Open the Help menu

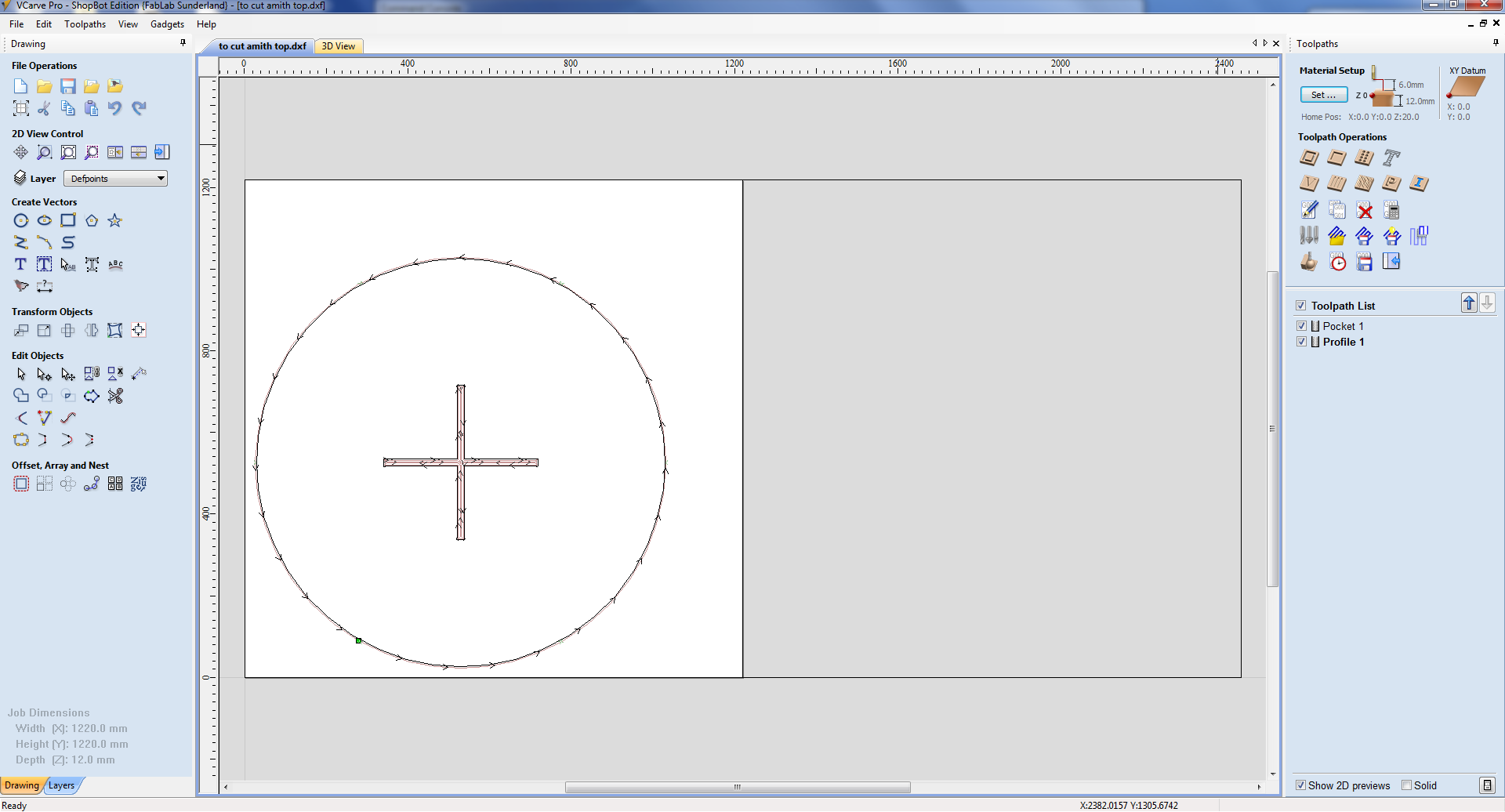click(206, 24)
